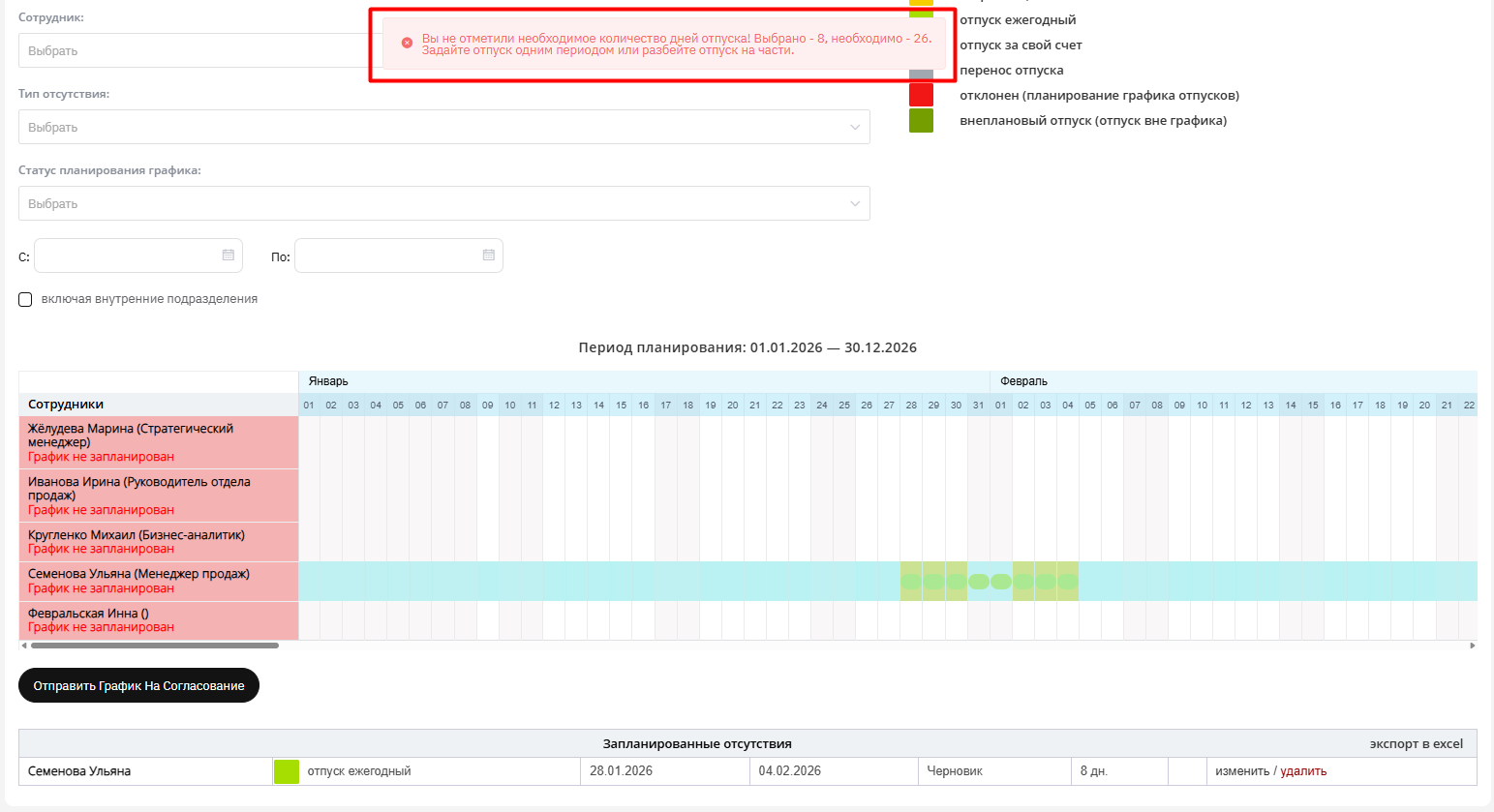Screen dimensions: 1494x812
Task: Click the olive "внеплановый отпуск" legend swatch
Action: point(921,121)
